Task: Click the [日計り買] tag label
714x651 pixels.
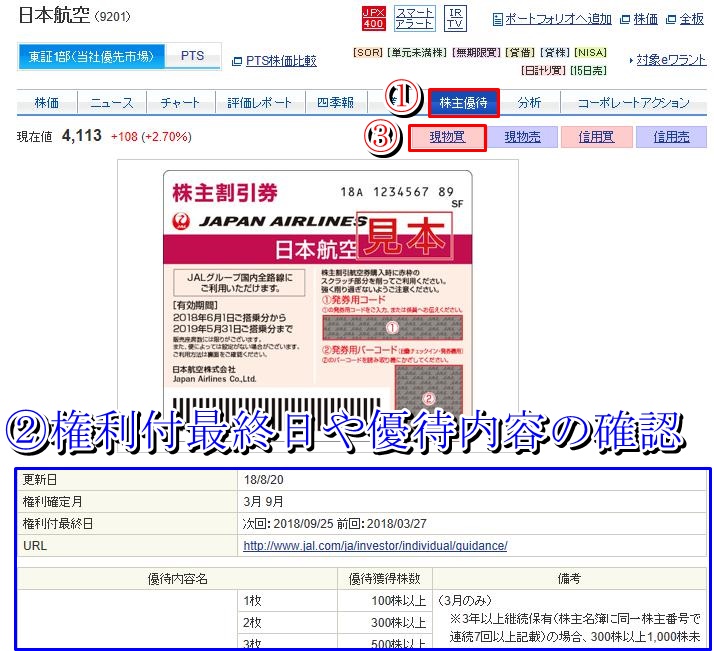Action: click(x=543, y=71)
